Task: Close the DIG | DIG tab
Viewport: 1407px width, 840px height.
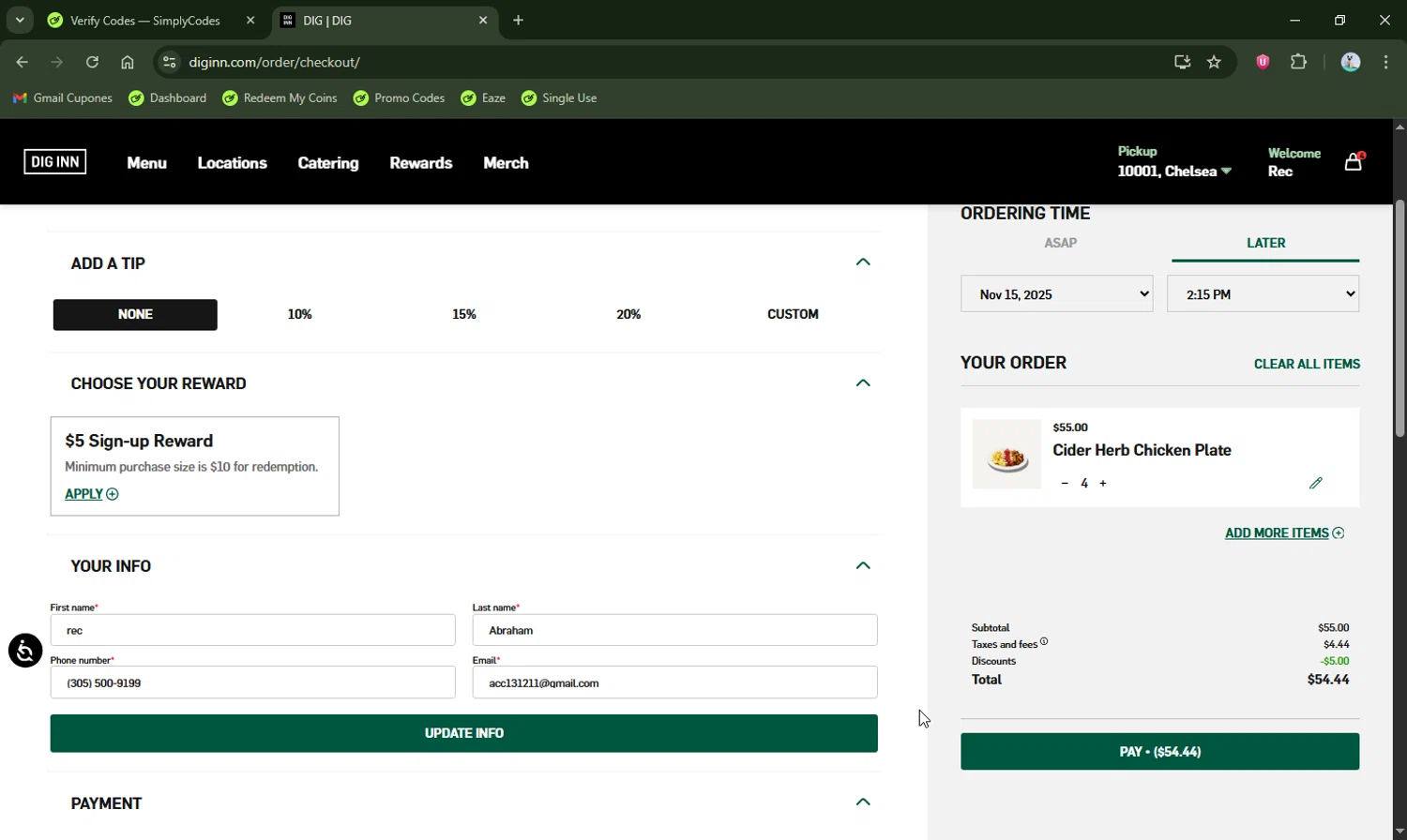Action: (x=483, y=20)
